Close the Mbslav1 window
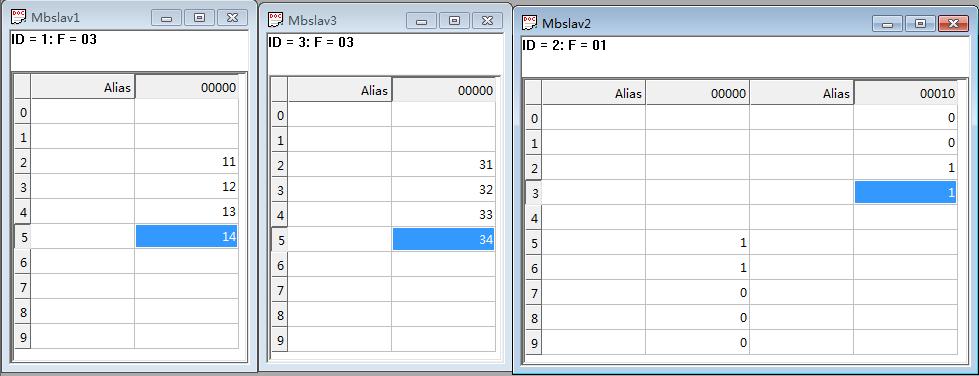The height and width of the screenshot is (376, 979). (x=232, y=17)
